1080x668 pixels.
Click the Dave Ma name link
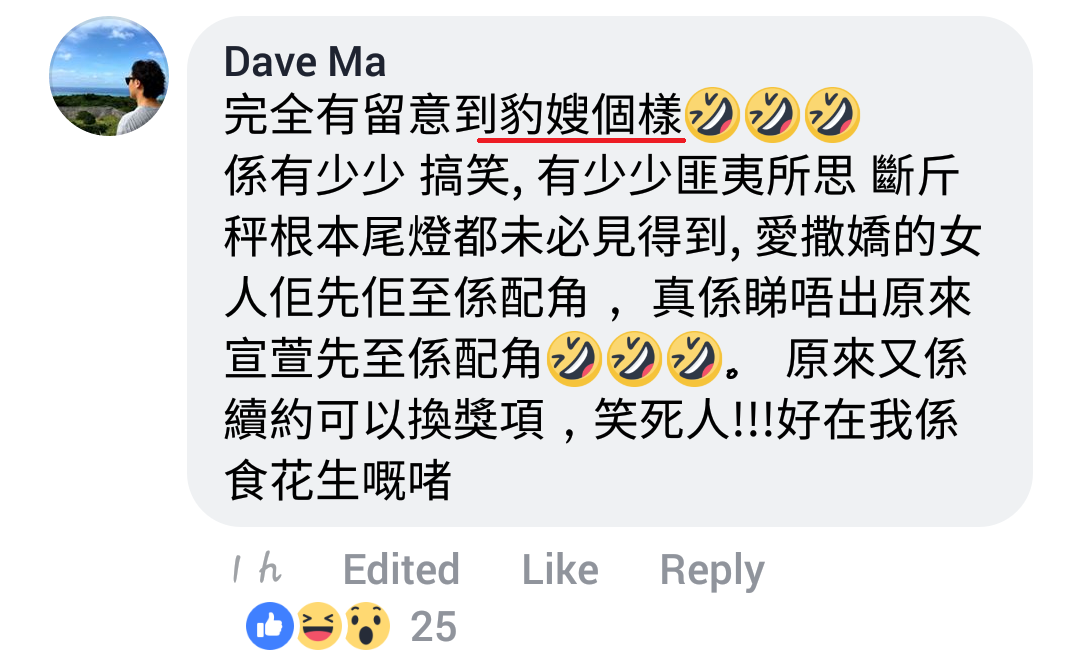click(304, 62)
